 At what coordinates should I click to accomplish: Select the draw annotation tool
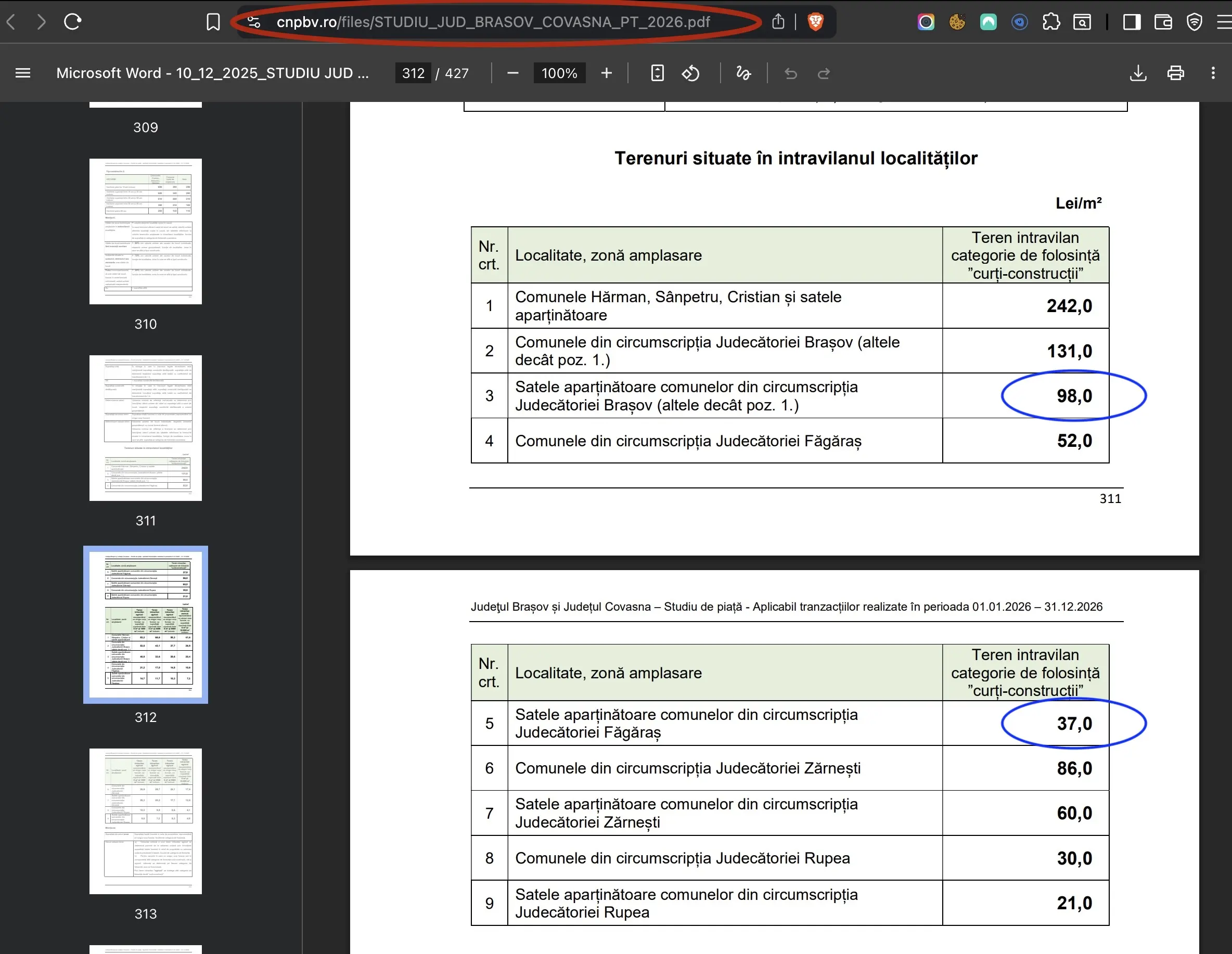click(743, 73)
